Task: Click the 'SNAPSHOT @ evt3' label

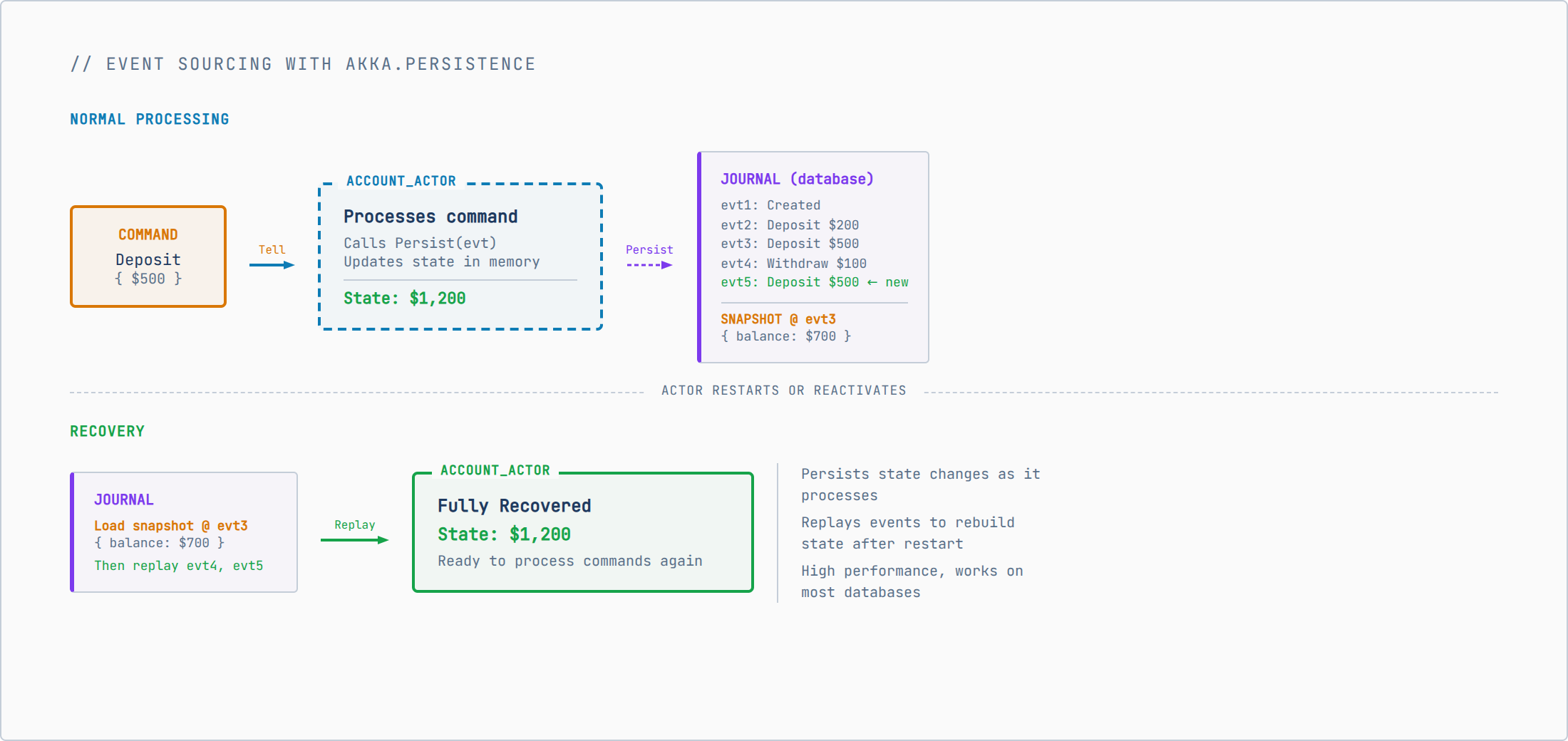Action: tap(778, 319)
